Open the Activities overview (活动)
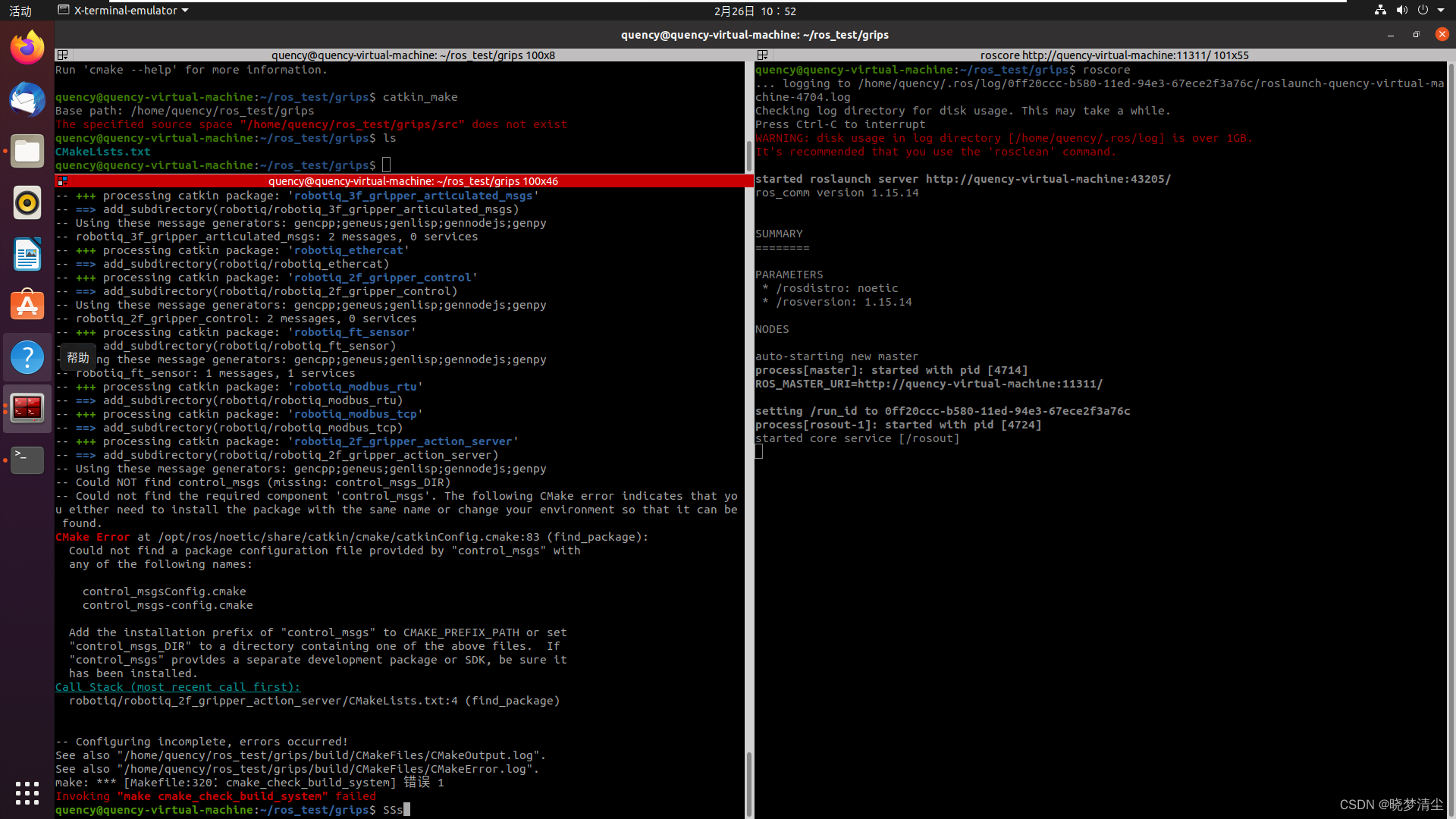Screen dimensions: 1456x819 (x=20, y=11)
